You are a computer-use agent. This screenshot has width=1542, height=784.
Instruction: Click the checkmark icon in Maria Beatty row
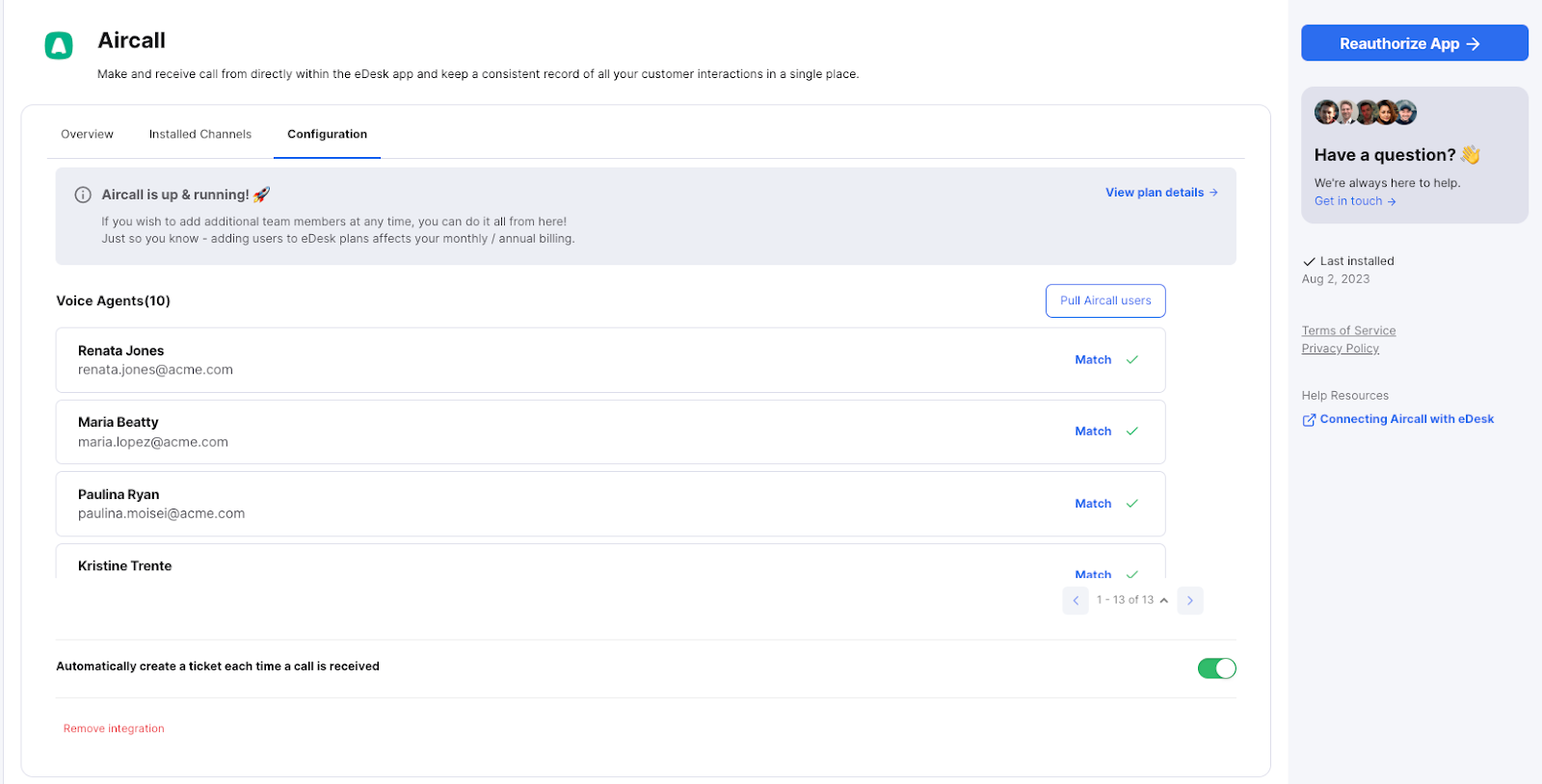point(1132,431)
